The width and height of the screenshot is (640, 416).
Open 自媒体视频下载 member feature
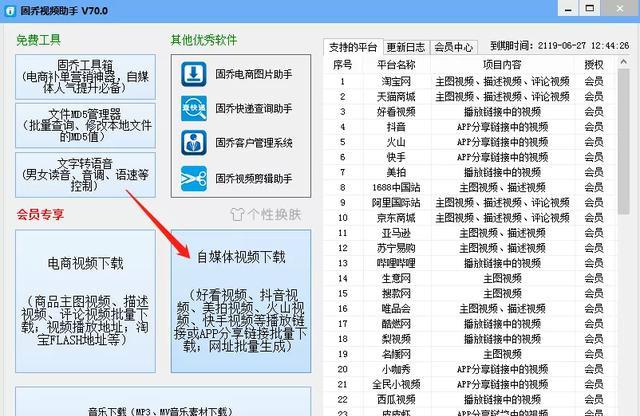click(241, 301)
